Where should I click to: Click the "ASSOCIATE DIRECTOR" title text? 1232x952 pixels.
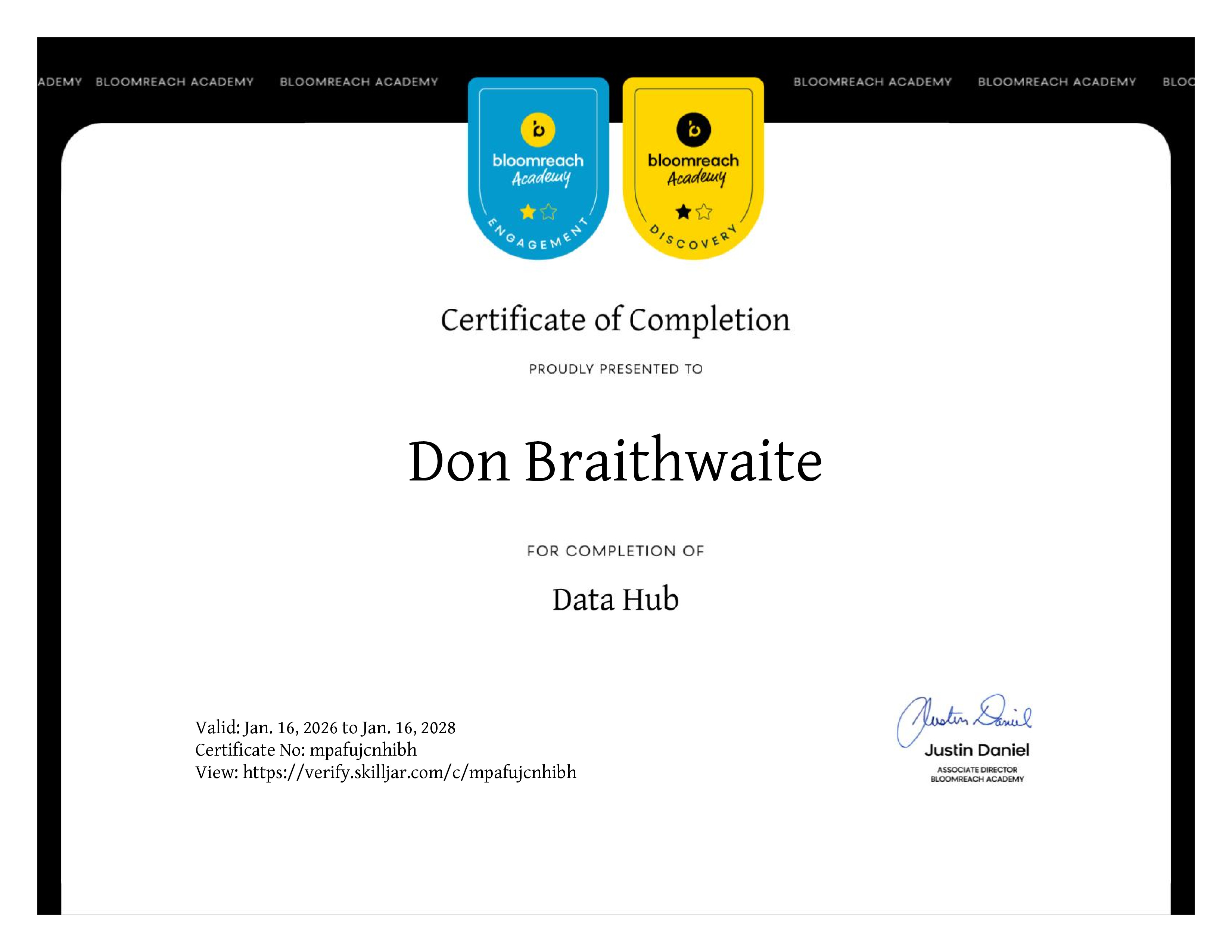coord(977,769)
